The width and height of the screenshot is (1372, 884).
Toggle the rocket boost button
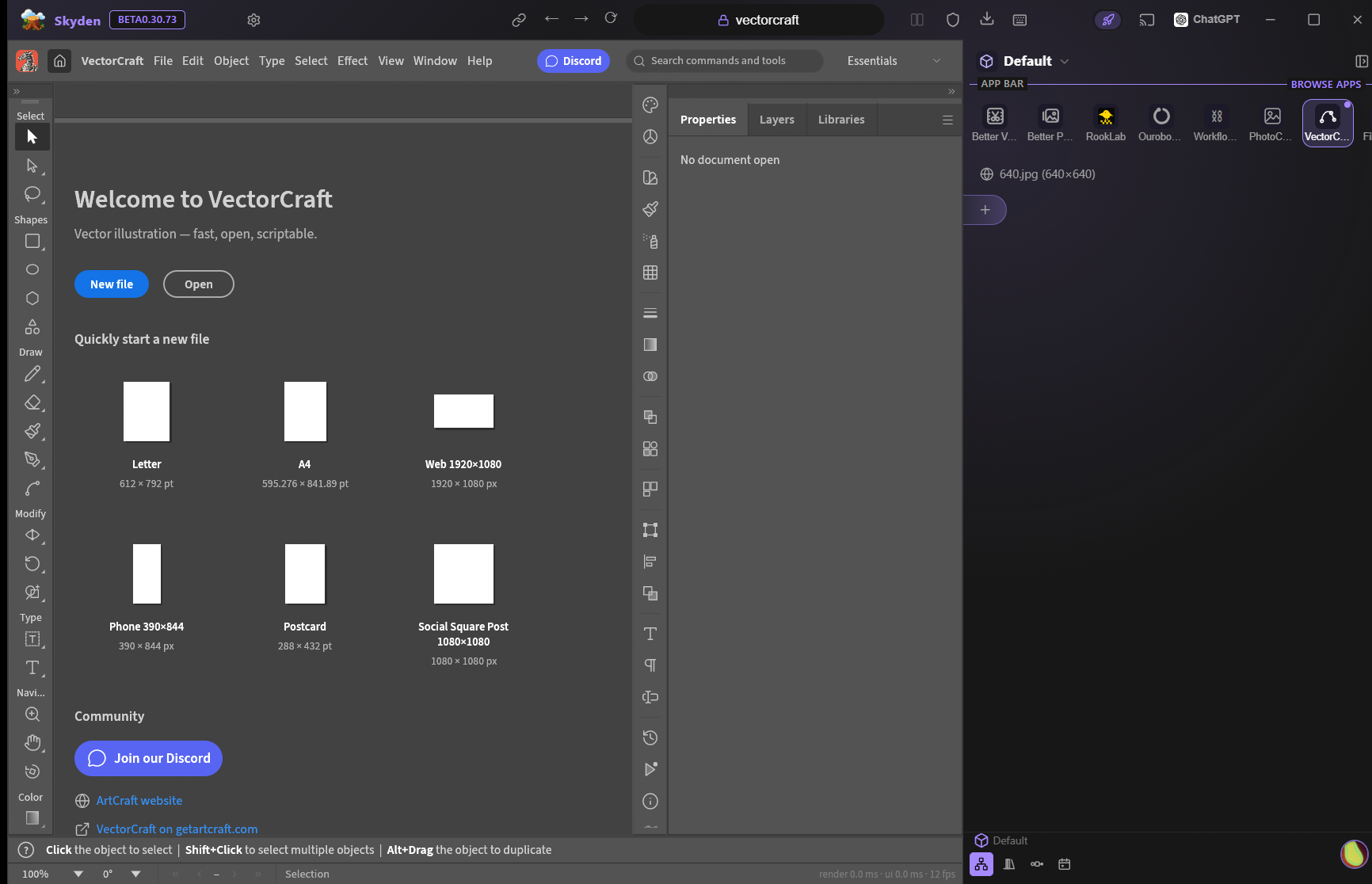tap(1108, 20)
